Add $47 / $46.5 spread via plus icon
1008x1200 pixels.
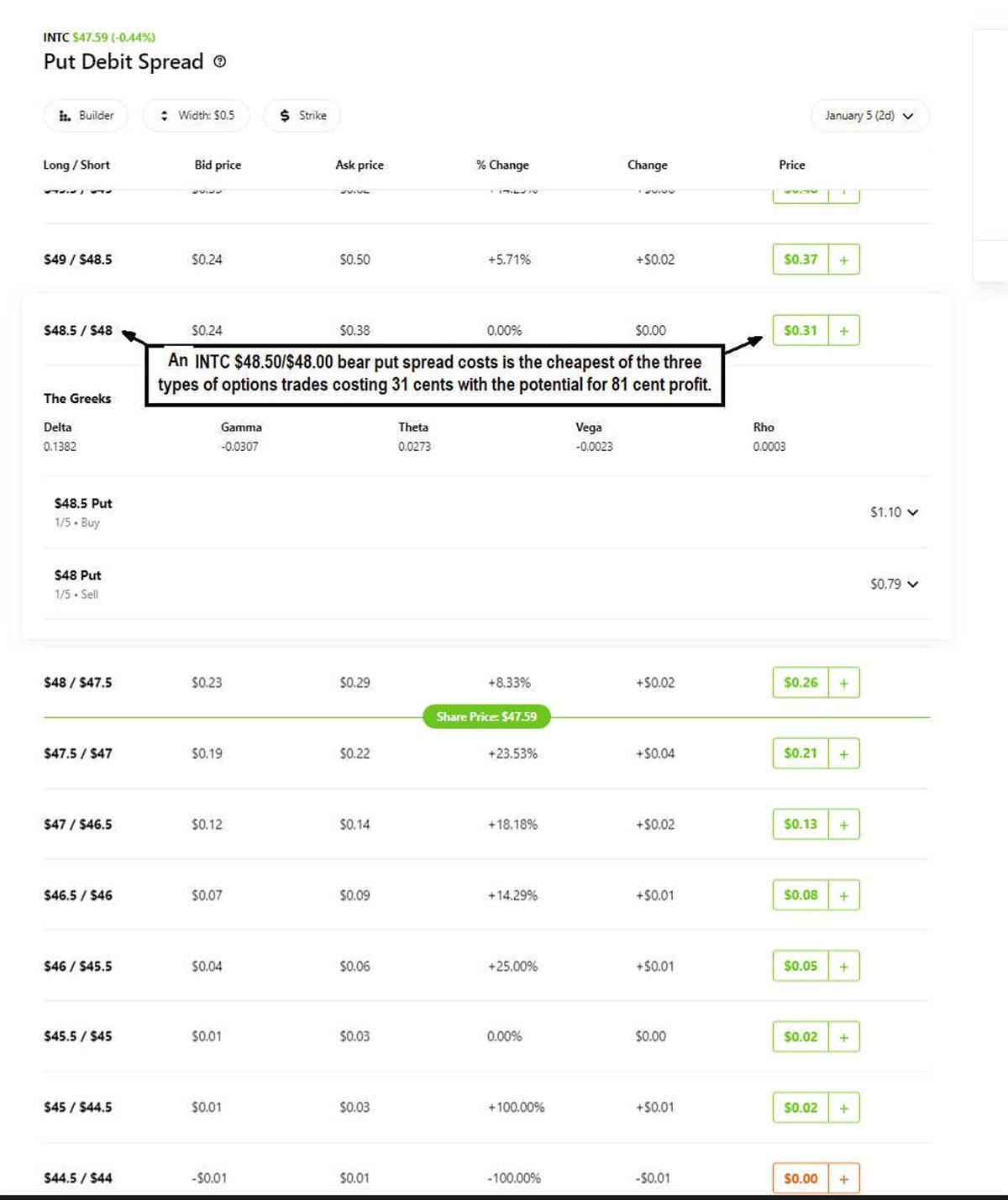(843, 825)
